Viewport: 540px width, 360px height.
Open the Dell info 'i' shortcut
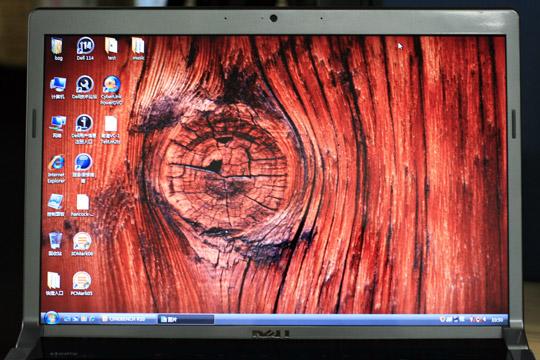click(84, 129)
